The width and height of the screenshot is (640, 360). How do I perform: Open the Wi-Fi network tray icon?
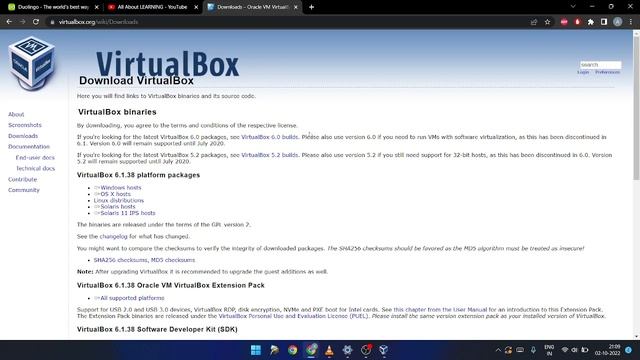click(x=565, y=350)
